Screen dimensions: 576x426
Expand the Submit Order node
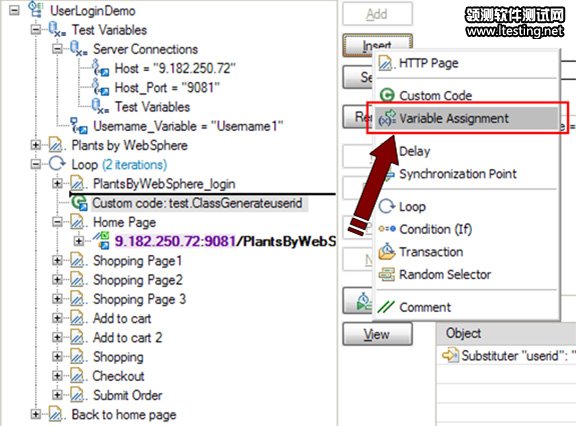pyautogui.click(x=57, y=395)
